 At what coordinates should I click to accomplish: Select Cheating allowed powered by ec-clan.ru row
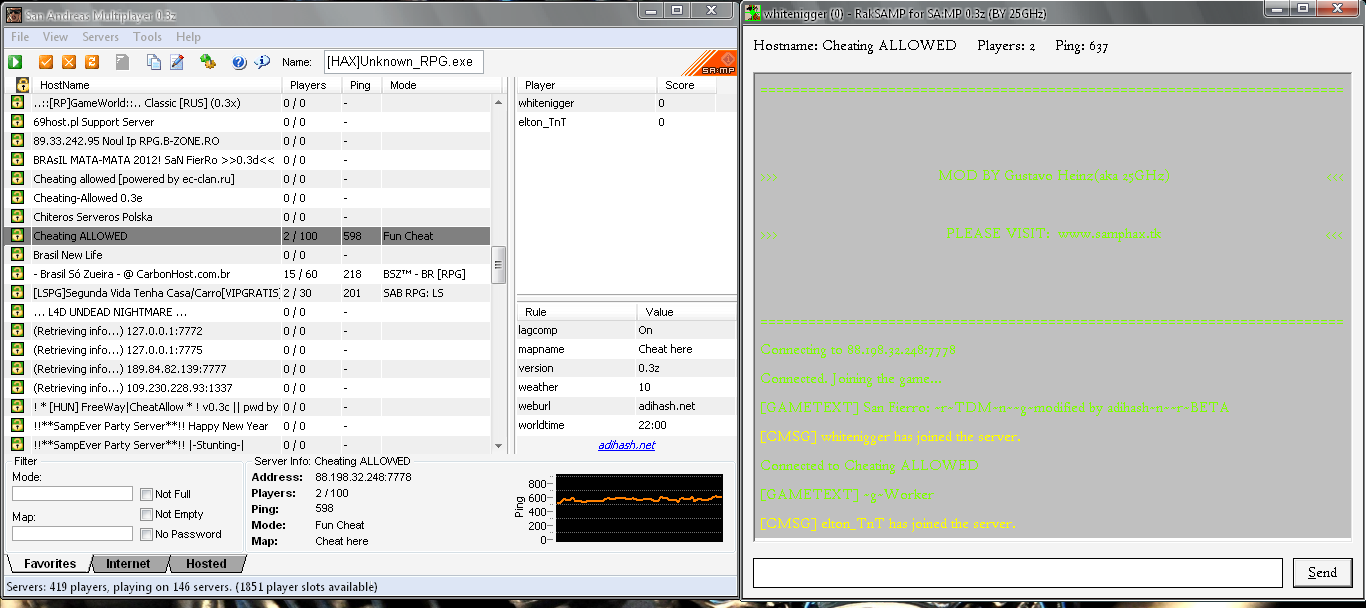pyautogui.click(x=250, y=179)
